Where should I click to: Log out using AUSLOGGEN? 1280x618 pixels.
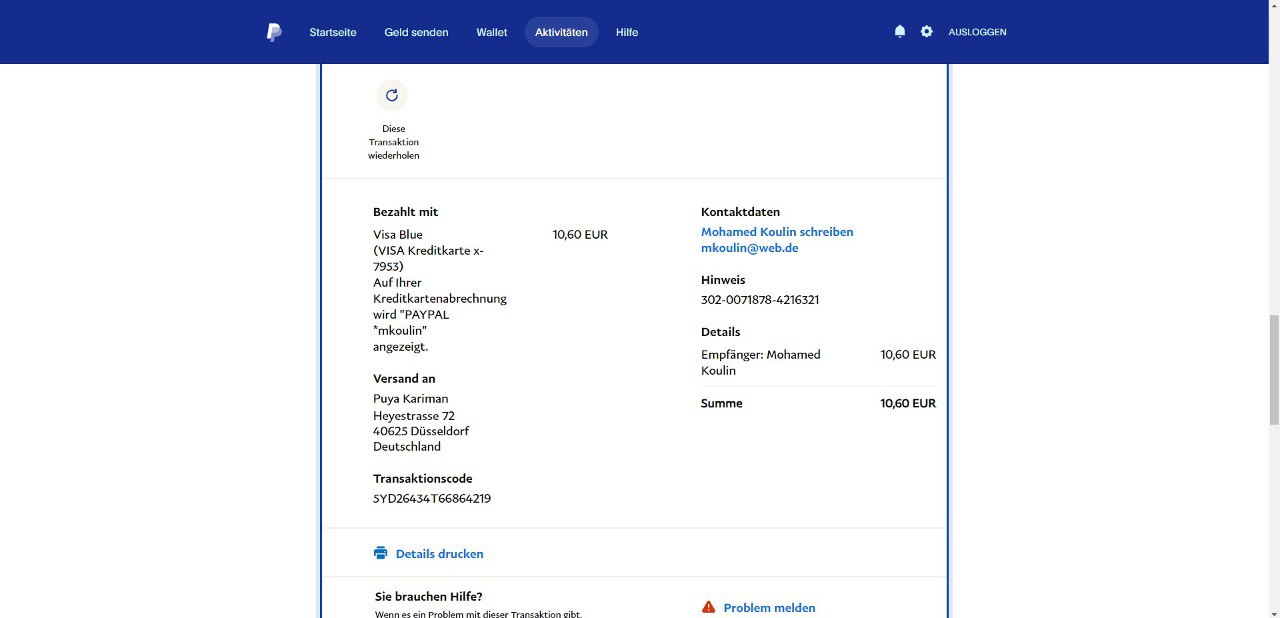(977, 32)
